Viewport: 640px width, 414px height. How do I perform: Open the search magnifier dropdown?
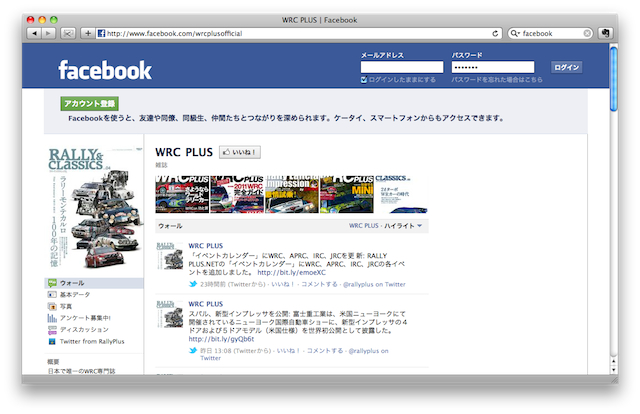[515, 33]
